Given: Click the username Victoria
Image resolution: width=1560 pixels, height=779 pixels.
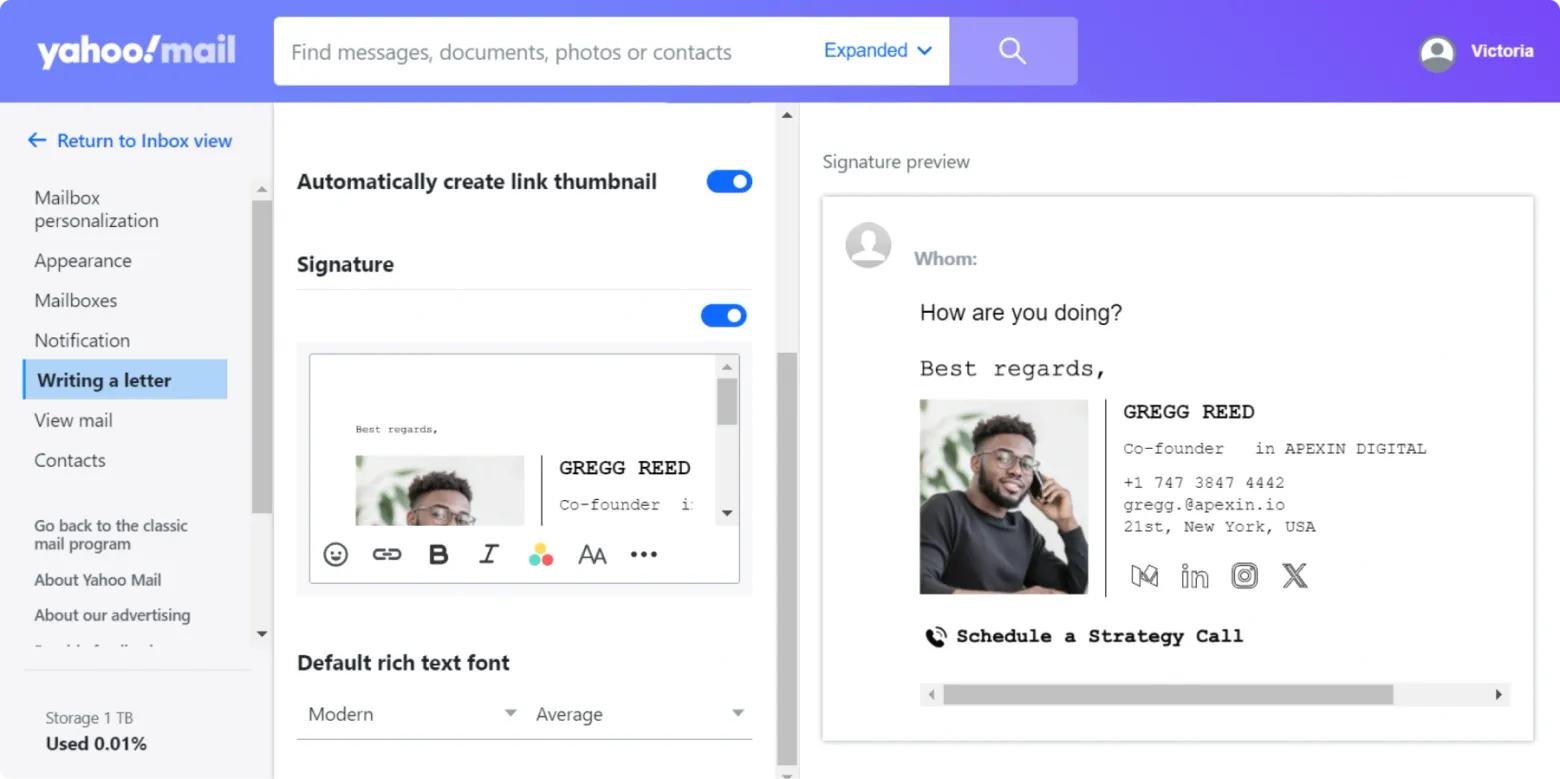Looking at the screenshot, I should click(1502, 51).
